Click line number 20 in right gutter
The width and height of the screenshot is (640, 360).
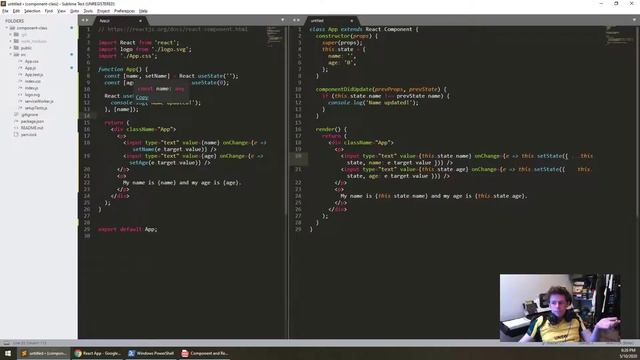click(299, 156)
